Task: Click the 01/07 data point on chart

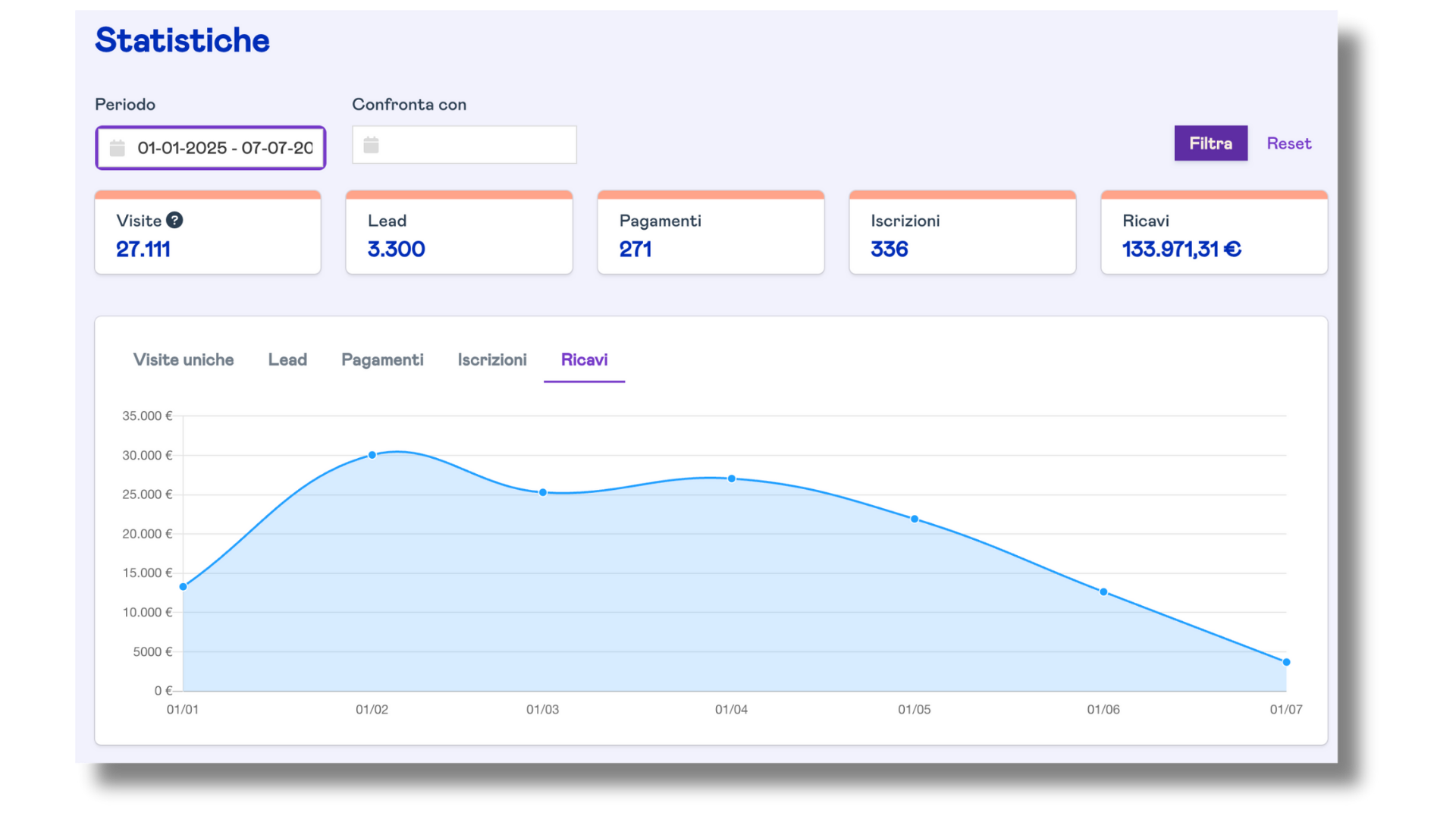Action: coord(1286,662)
